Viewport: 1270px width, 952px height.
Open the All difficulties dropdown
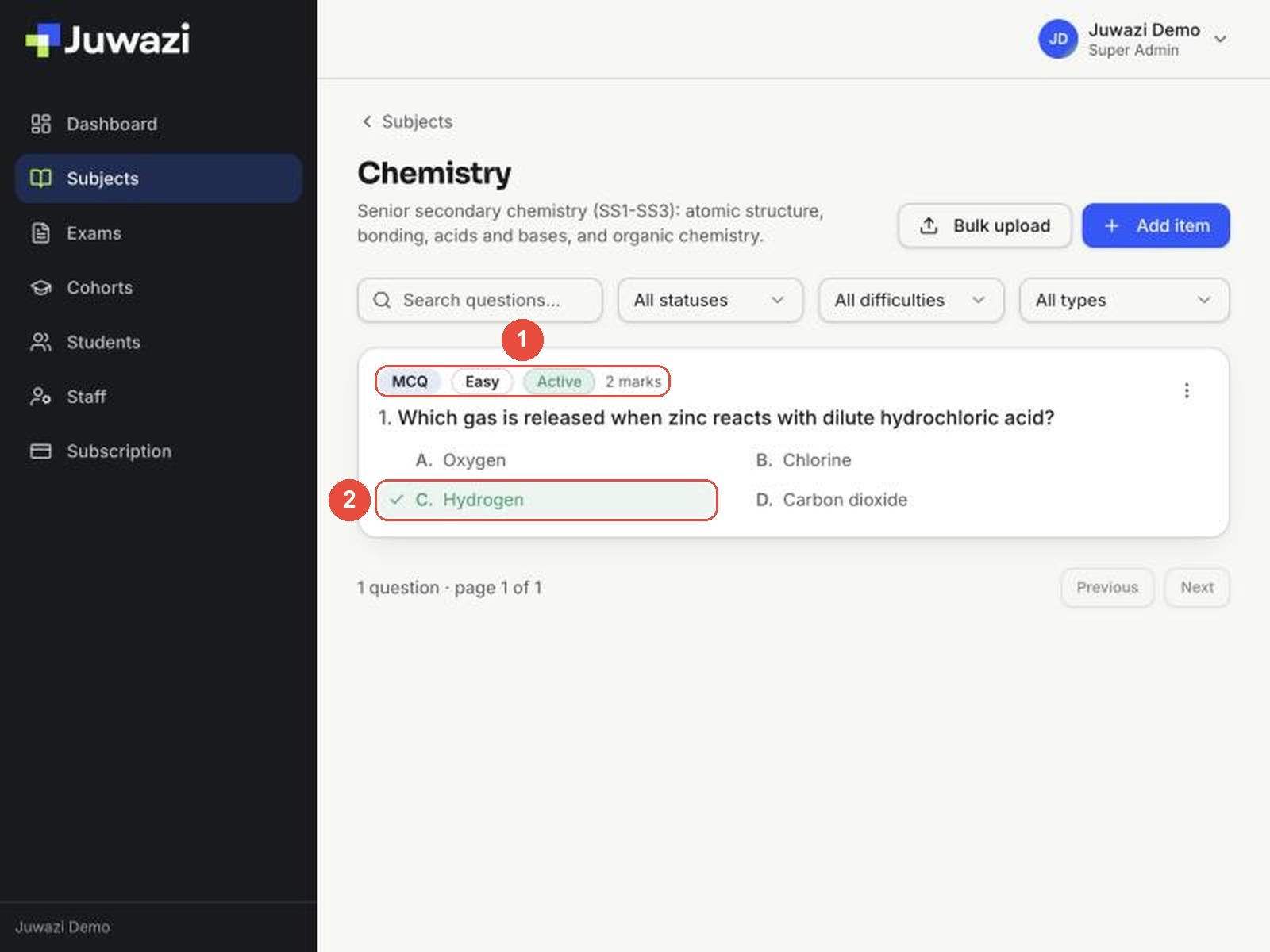pos(911,300)
